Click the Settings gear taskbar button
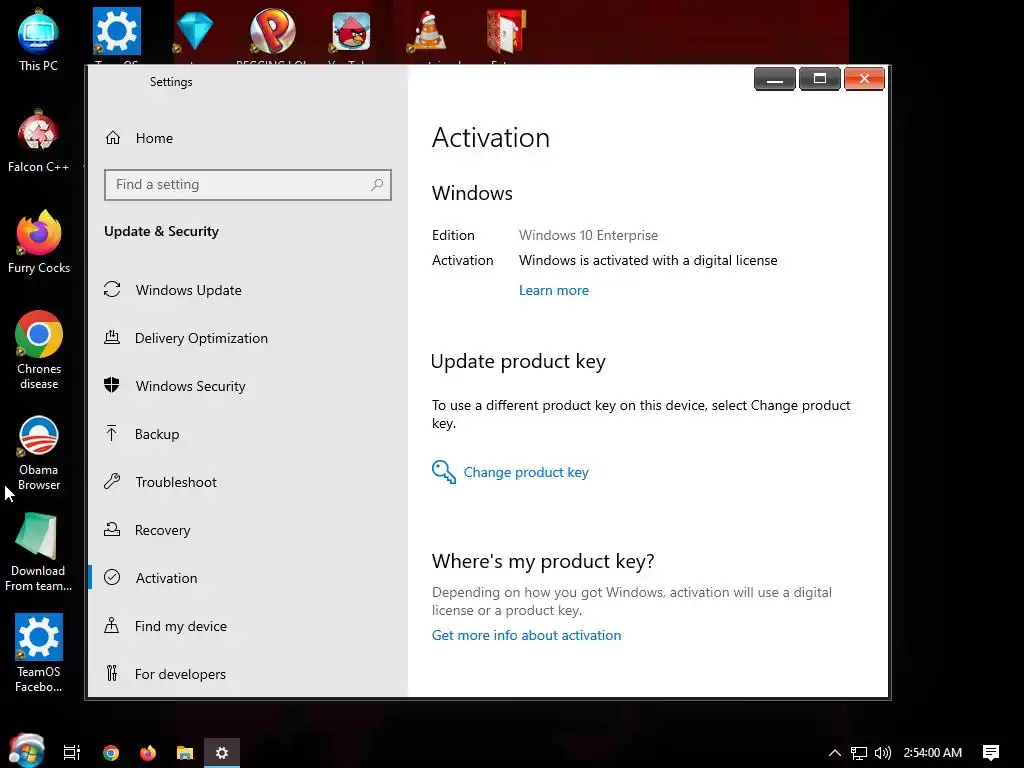1024x768 pixels. pos(222,753)
